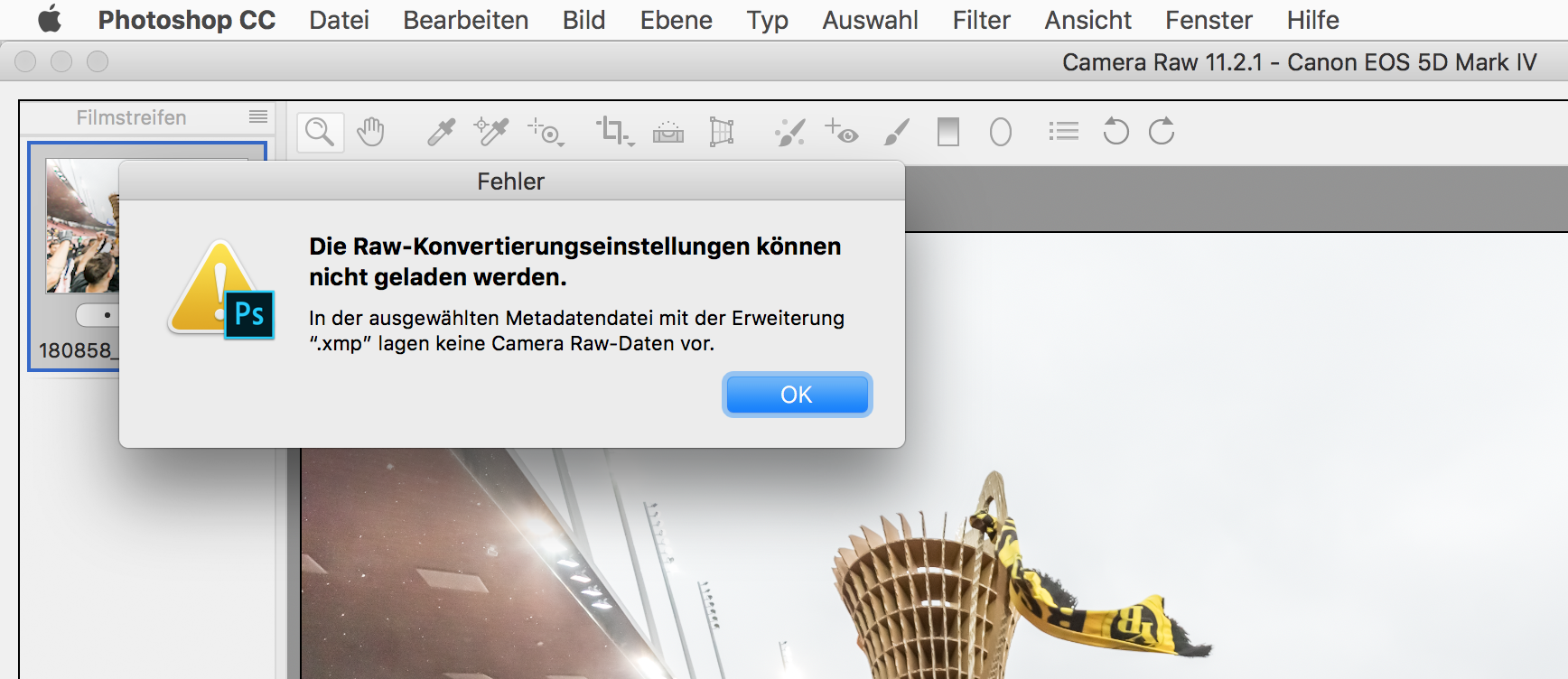Open the Filter menu

[x=981, y=20]
